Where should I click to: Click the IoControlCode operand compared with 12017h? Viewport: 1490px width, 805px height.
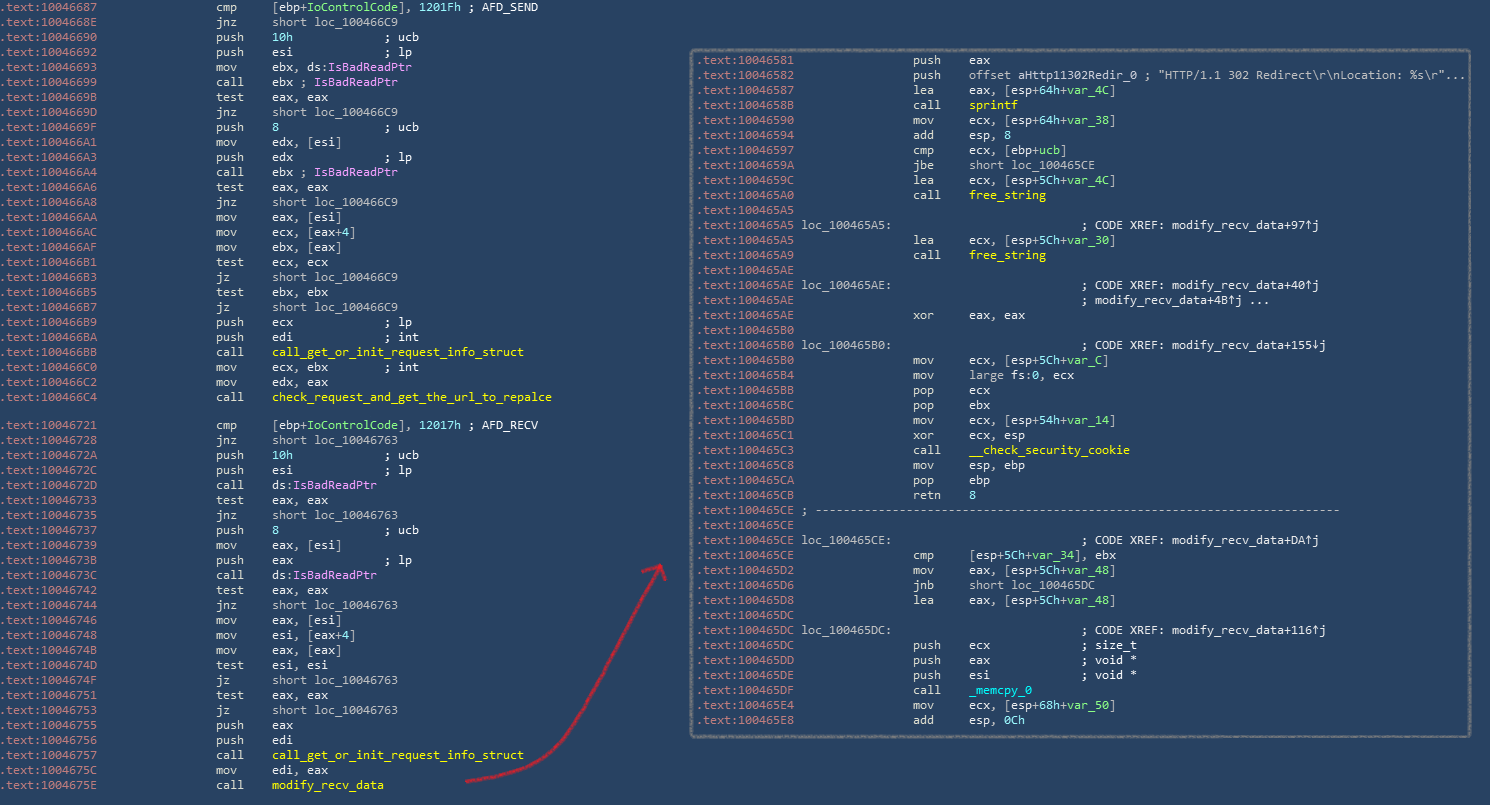tap(336, 425)
